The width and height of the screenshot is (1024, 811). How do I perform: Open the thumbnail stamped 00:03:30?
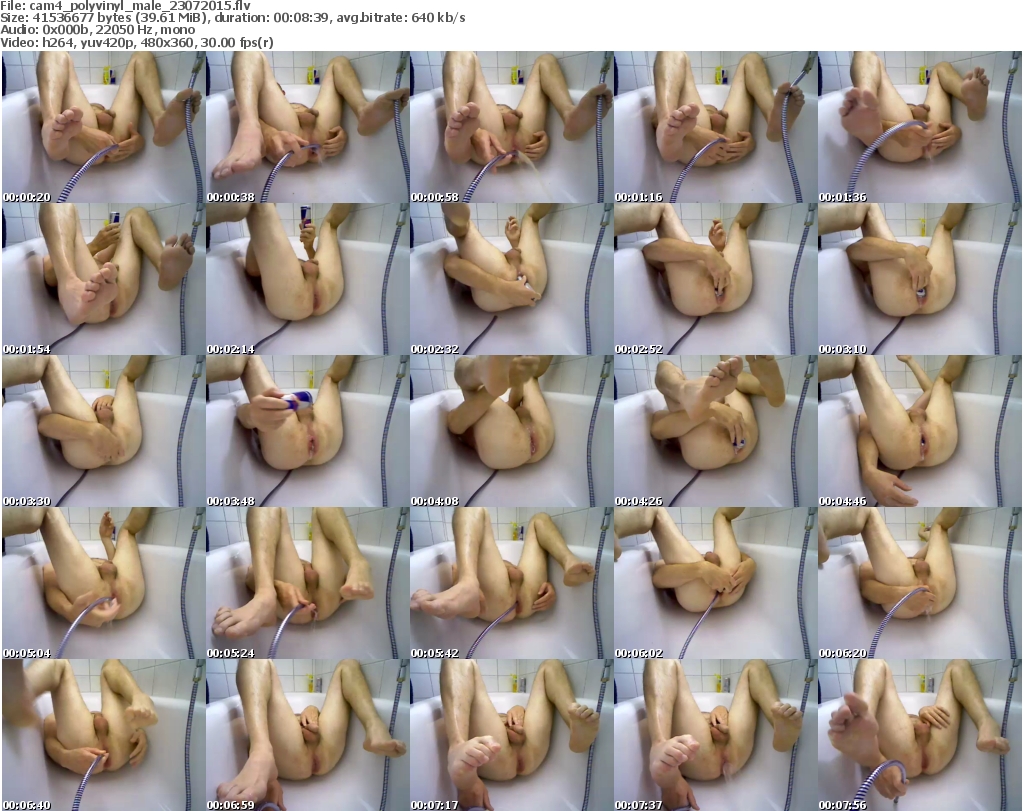click(x=104, y=432)
